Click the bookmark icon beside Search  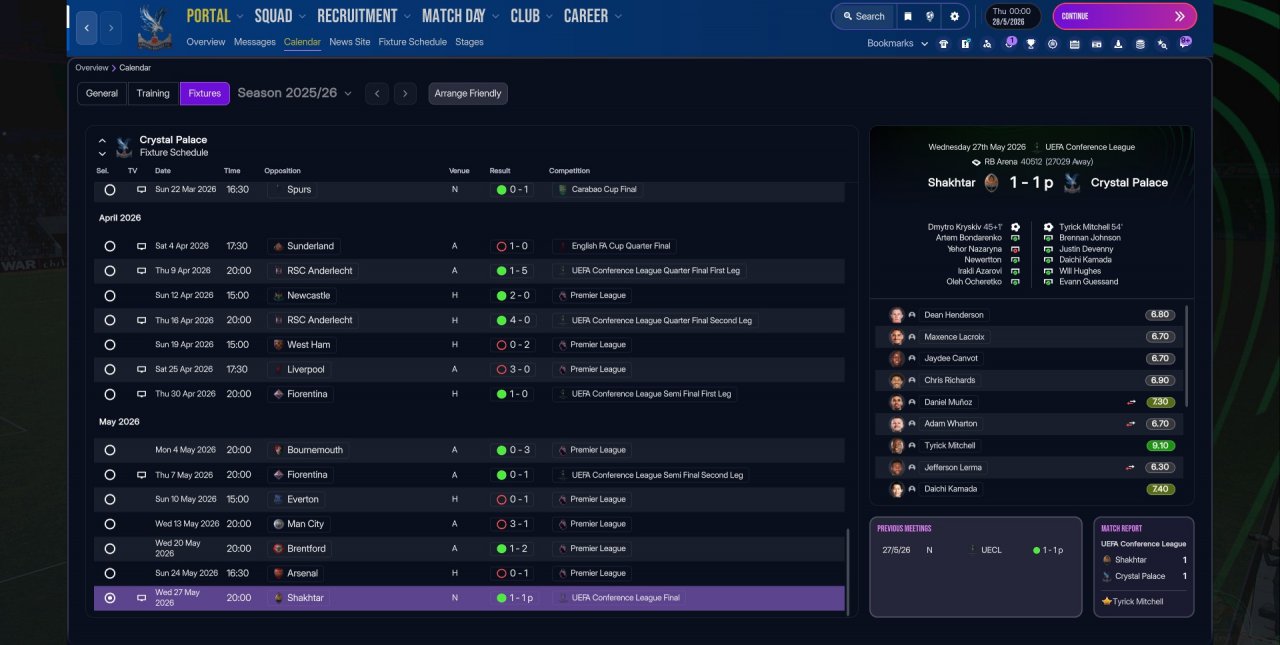[x=907, y=16]
